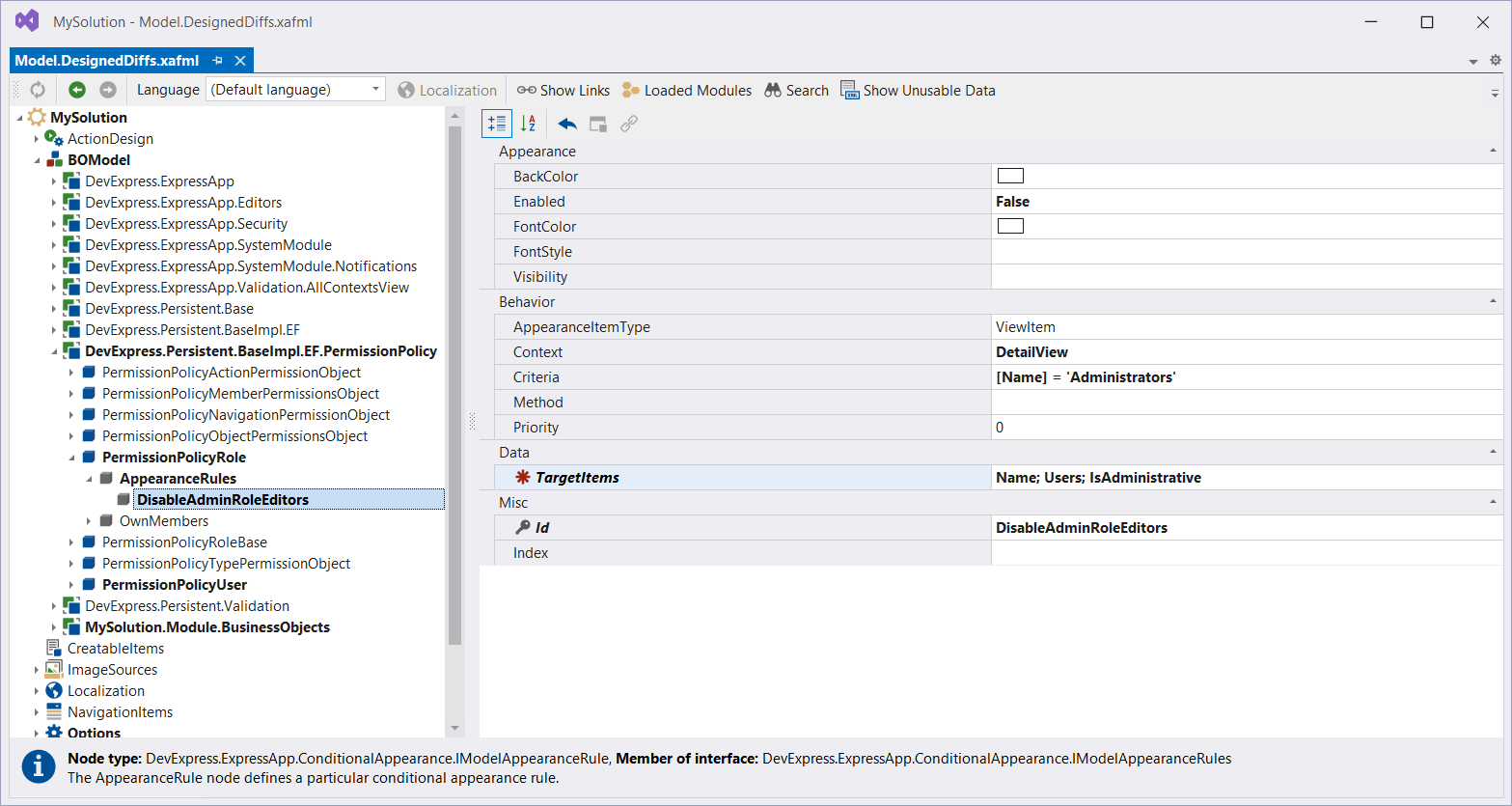Click Show Unusable Data button
The image size is (1512, 806).
click(918, 90)
